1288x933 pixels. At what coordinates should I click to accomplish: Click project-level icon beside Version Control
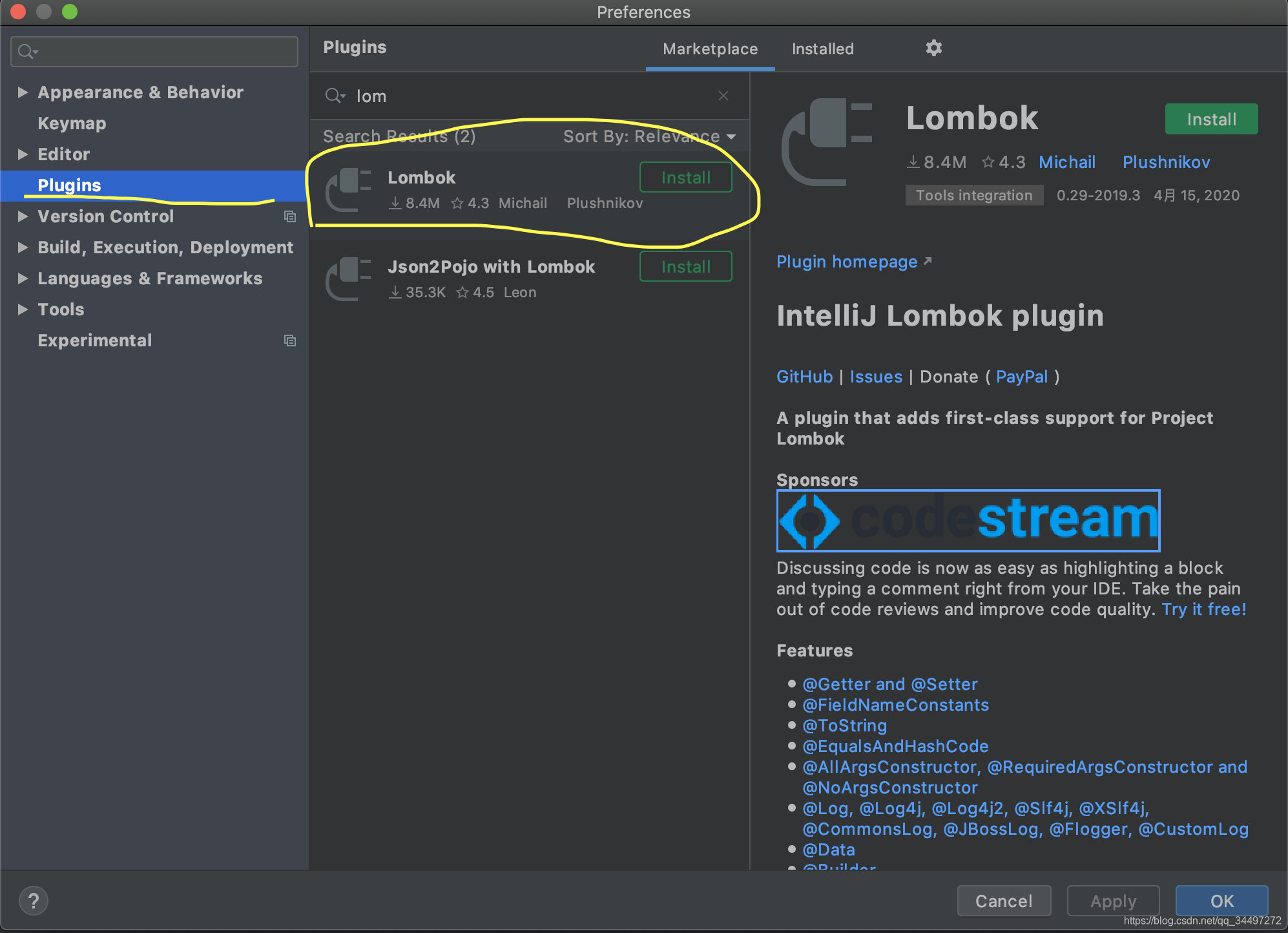coord(290,216)
